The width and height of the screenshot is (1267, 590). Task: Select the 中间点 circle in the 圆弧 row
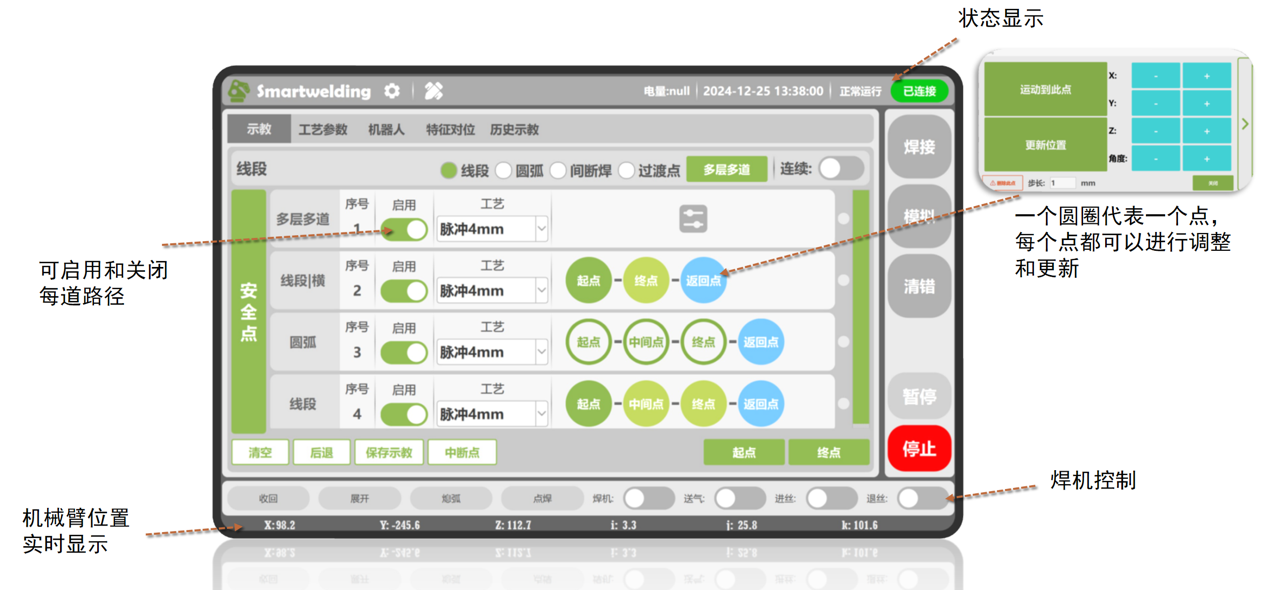click(646, 342)
